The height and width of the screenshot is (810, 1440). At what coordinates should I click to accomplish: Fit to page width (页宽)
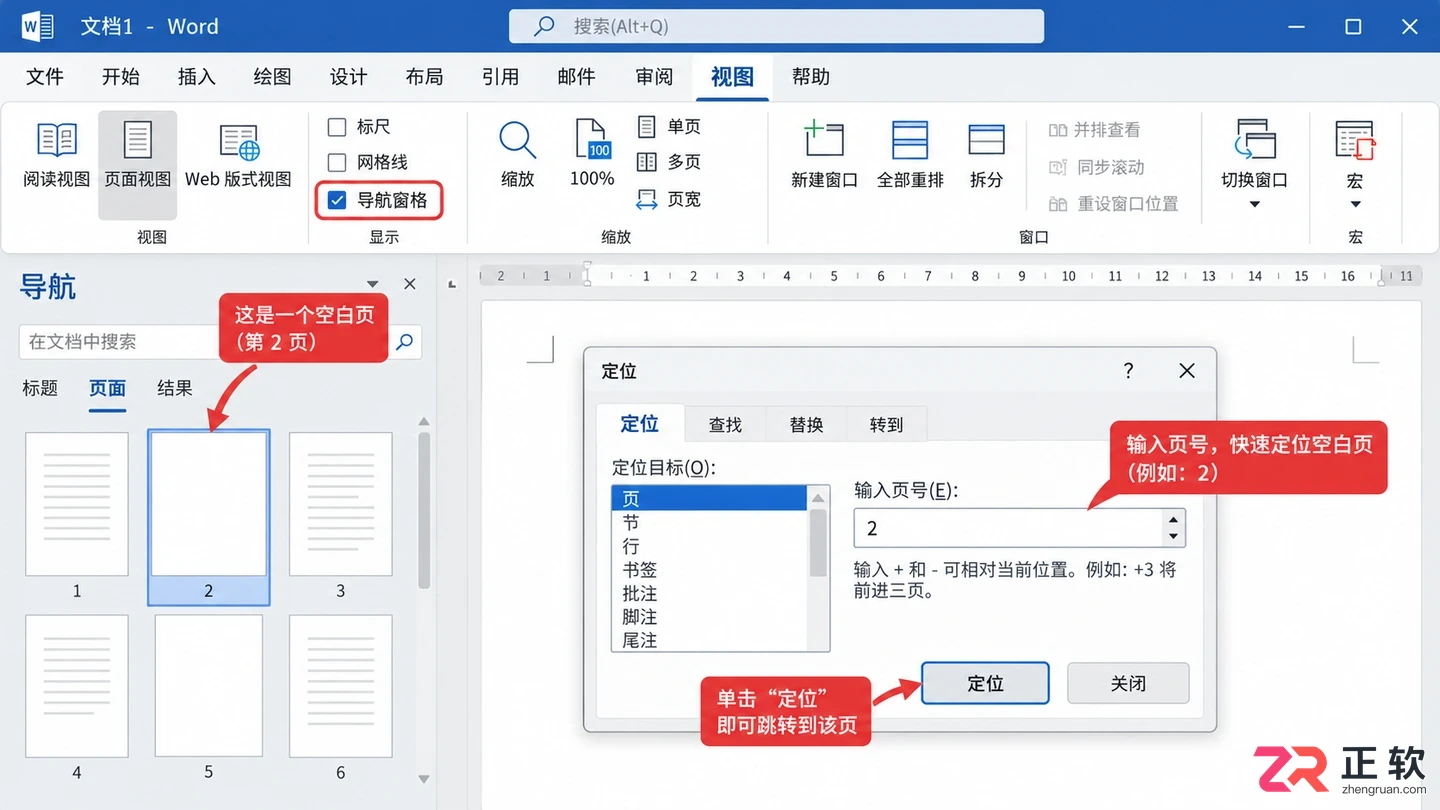(669, 199)
